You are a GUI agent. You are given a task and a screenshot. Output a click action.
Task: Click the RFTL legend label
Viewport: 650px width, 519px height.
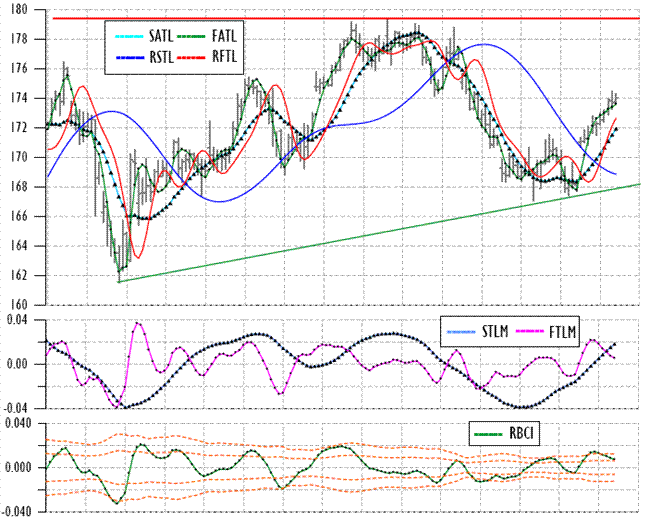coord(224,57)
